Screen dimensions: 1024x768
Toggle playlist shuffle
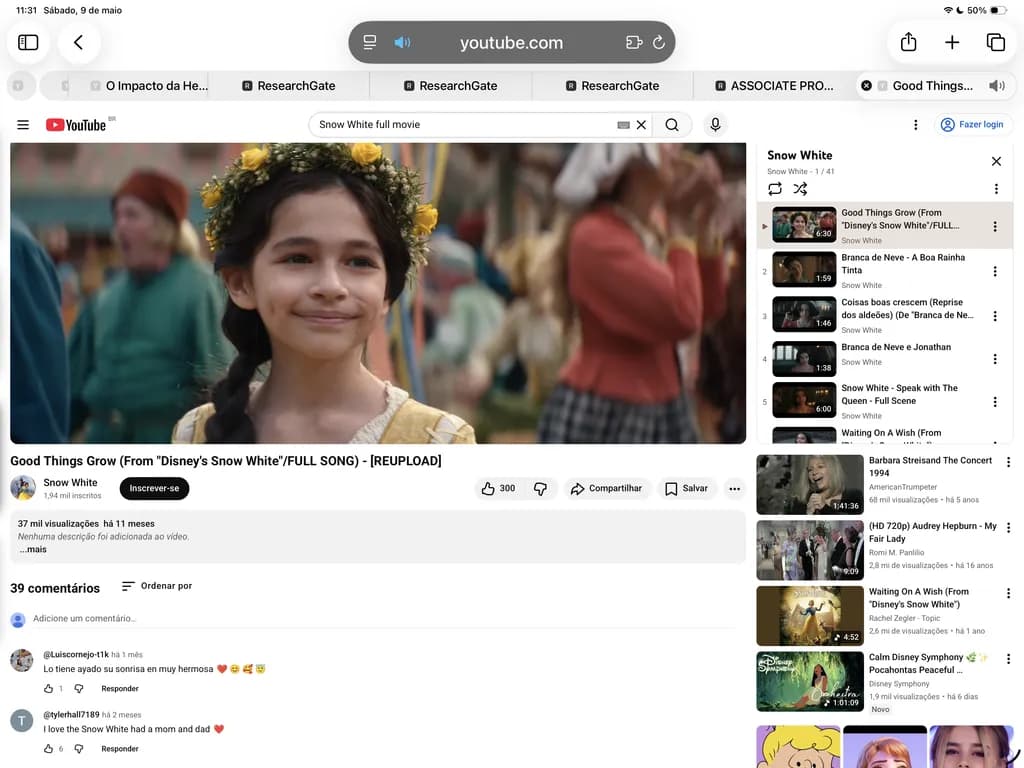(800, 189)
